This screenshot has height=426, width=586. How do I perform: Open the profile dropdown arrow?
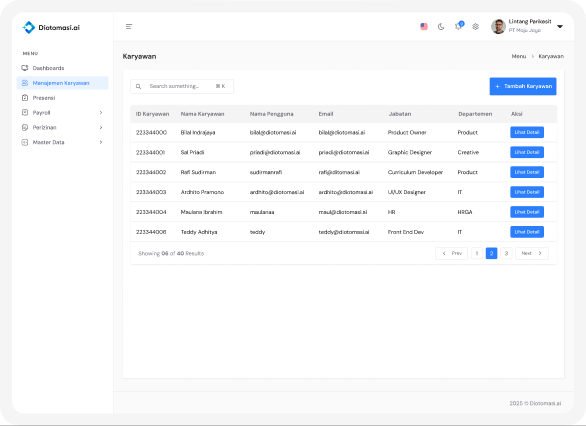click(560, 27)
